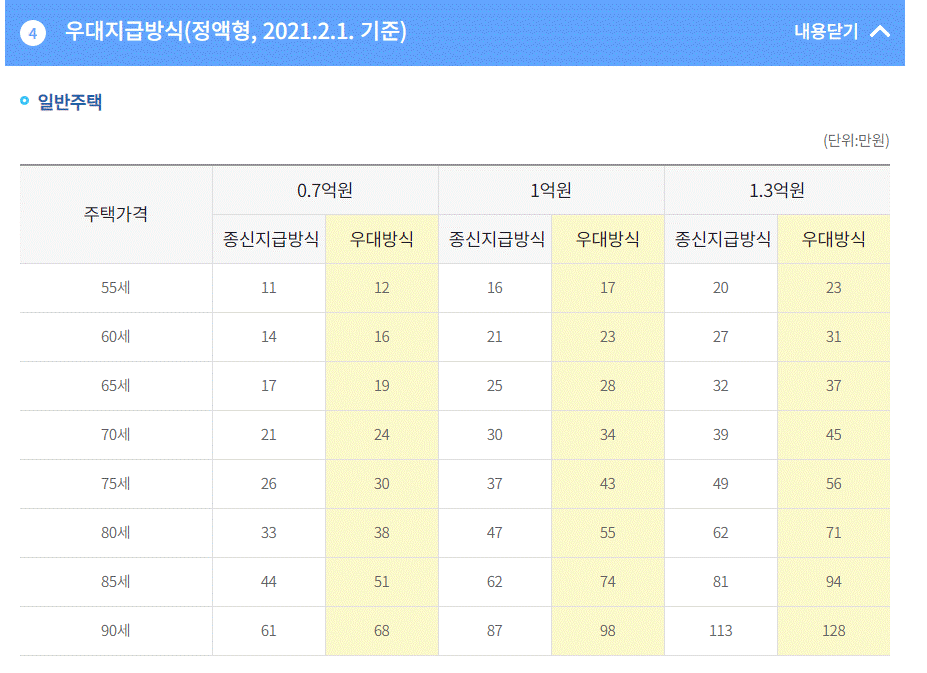Click value 26 in the 75세 row
This screenshot has height=673, width=927.
coord(269,484)
